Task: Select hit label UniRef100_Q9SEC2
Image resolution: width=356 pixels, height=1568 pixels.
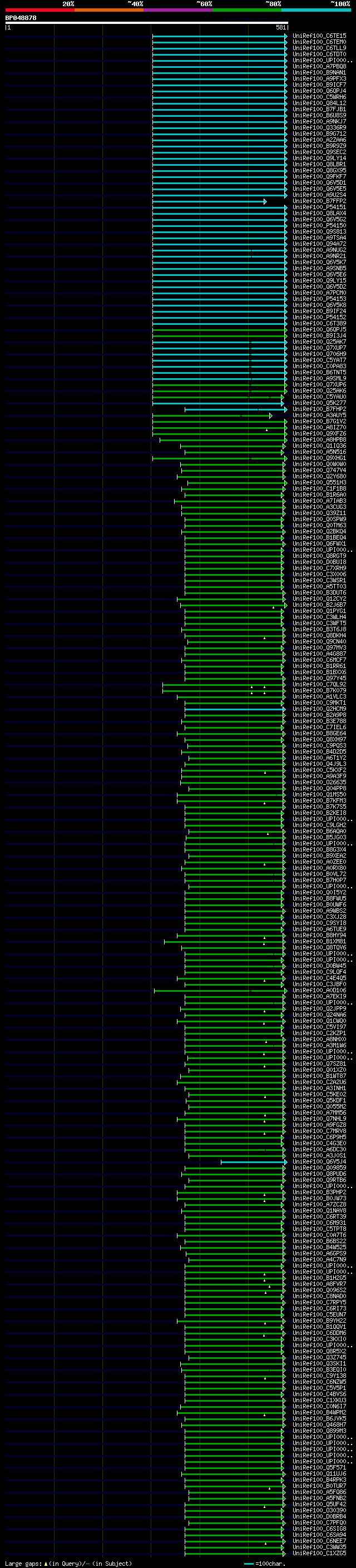Action: pos(319,152)
